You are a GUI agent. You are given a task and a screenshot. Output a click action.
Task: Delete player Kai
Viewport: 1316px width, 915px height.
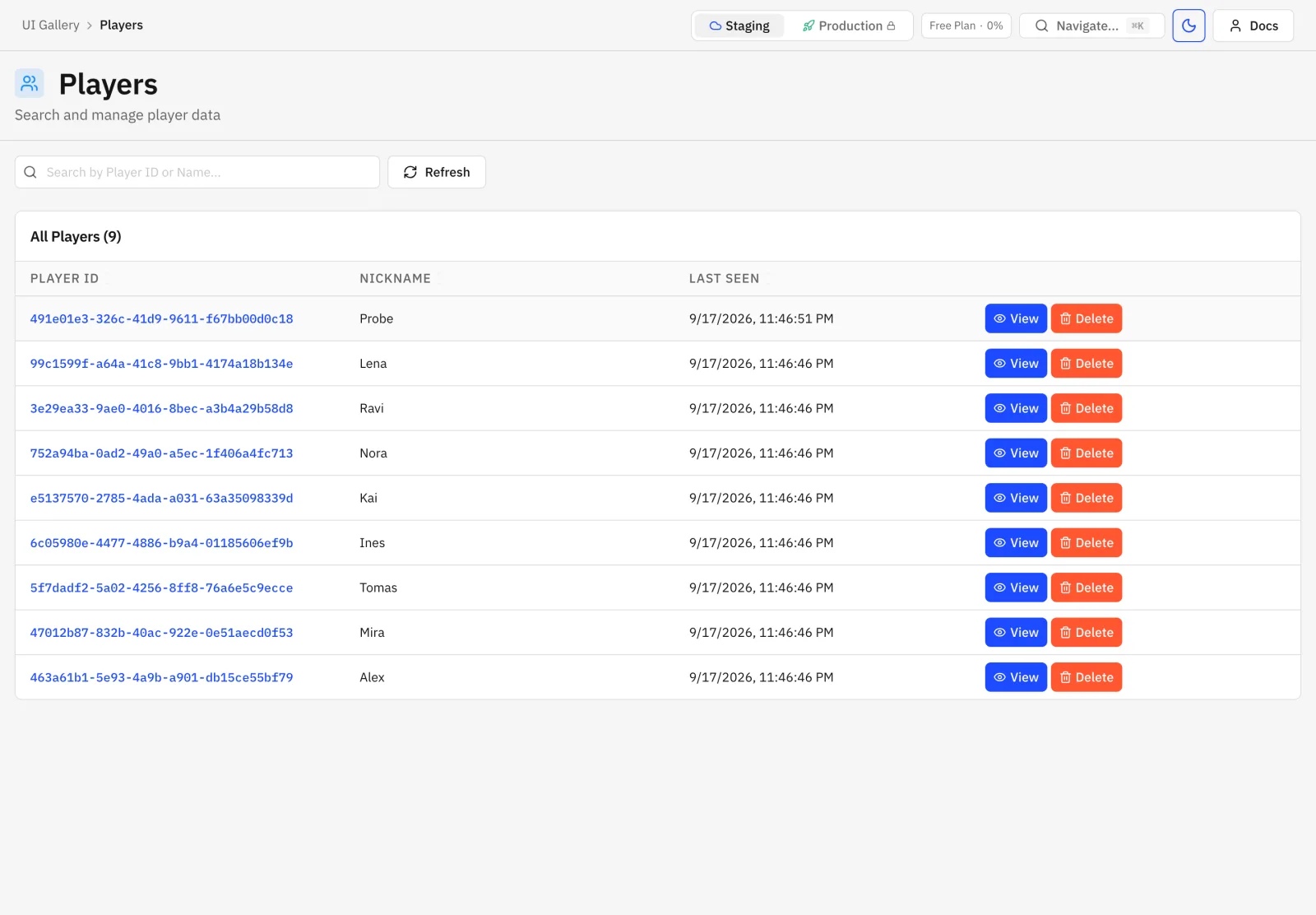(1087, 498)
